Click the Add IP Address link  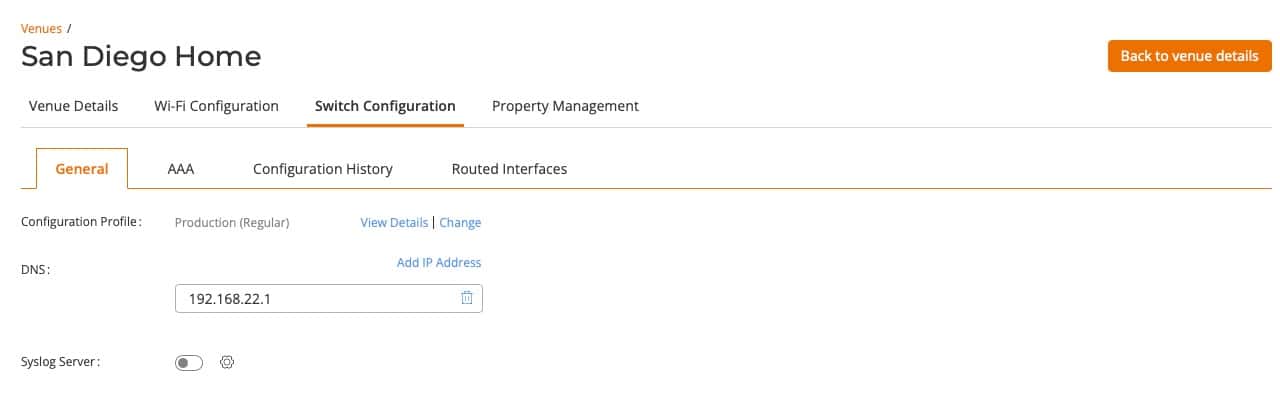439,263
